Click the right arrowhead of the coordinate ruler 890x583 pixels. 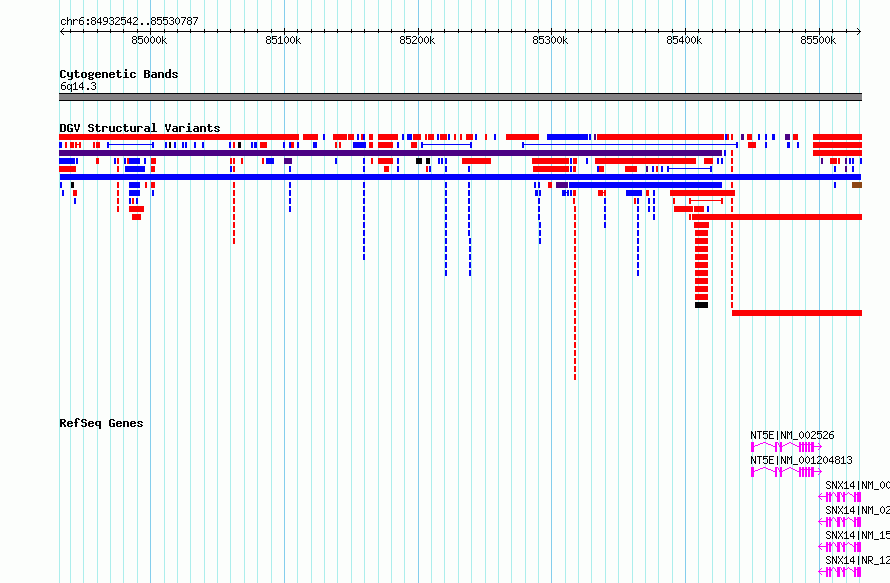point(859,31)
